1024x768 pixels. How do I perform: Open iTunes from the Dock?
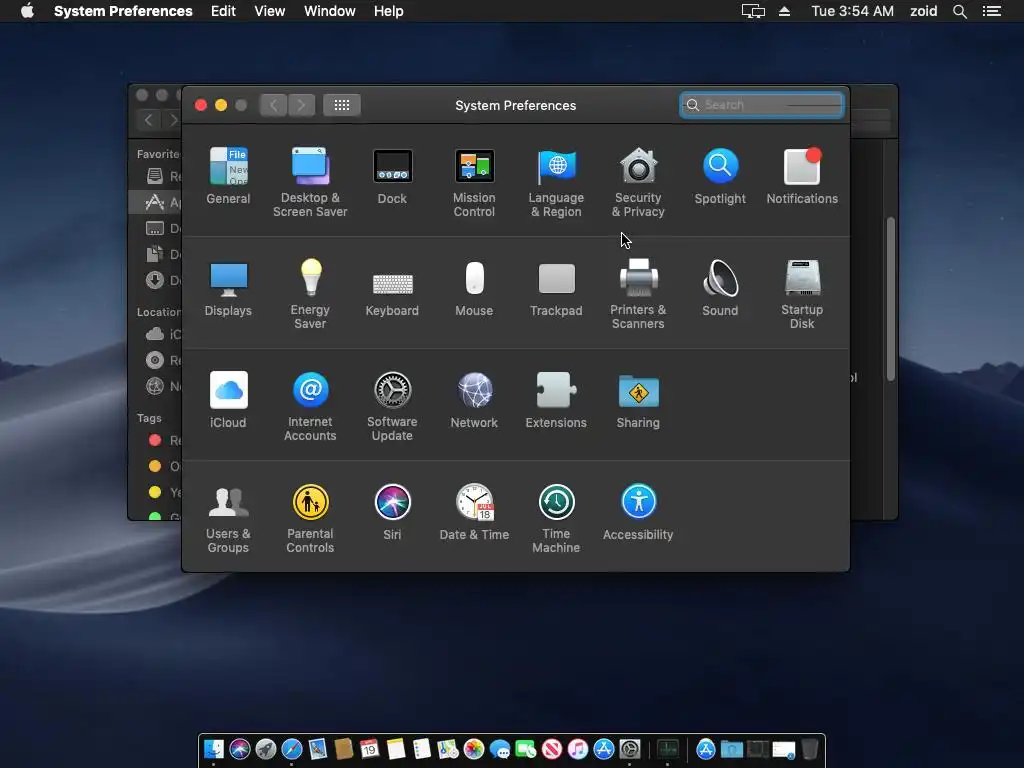click(578, 749)
